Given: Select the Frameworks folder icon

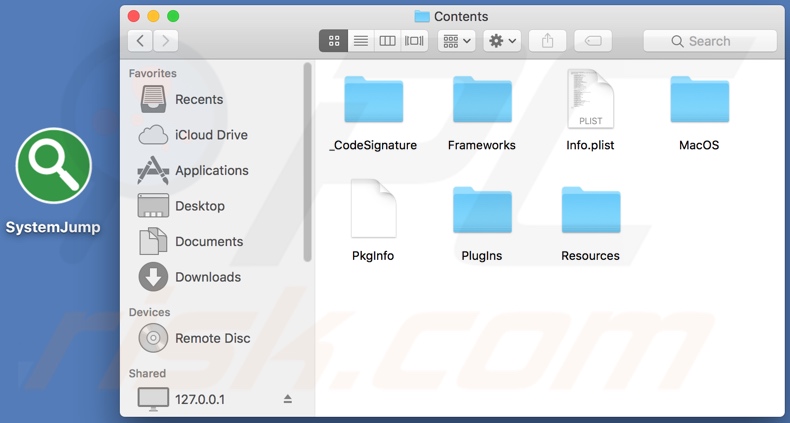Looking at the screenshot, I should pos(482,100).
